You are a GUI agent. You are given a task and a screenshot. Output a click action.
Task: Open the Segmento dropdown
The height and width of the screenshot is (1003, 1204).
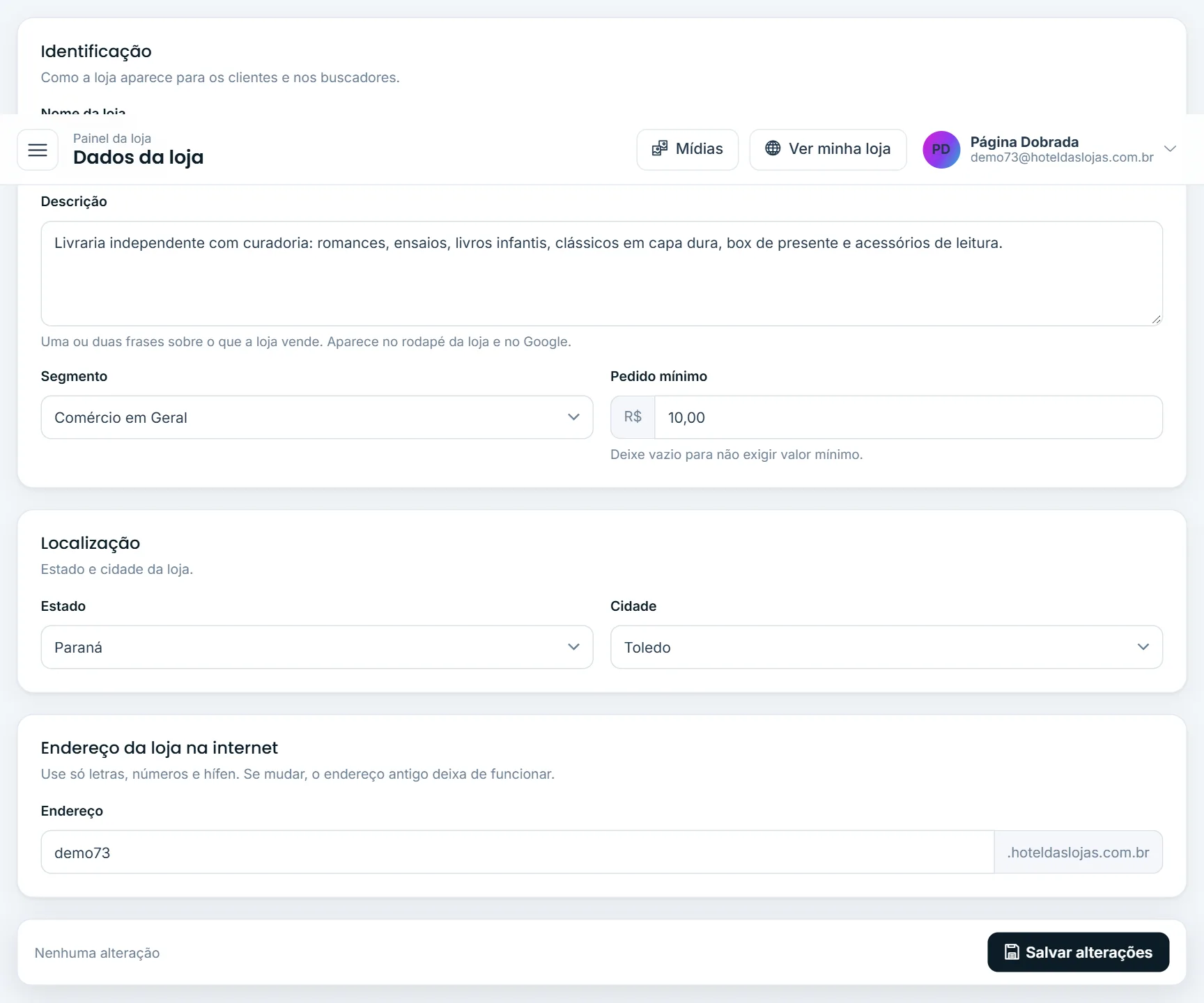[317, 417]
